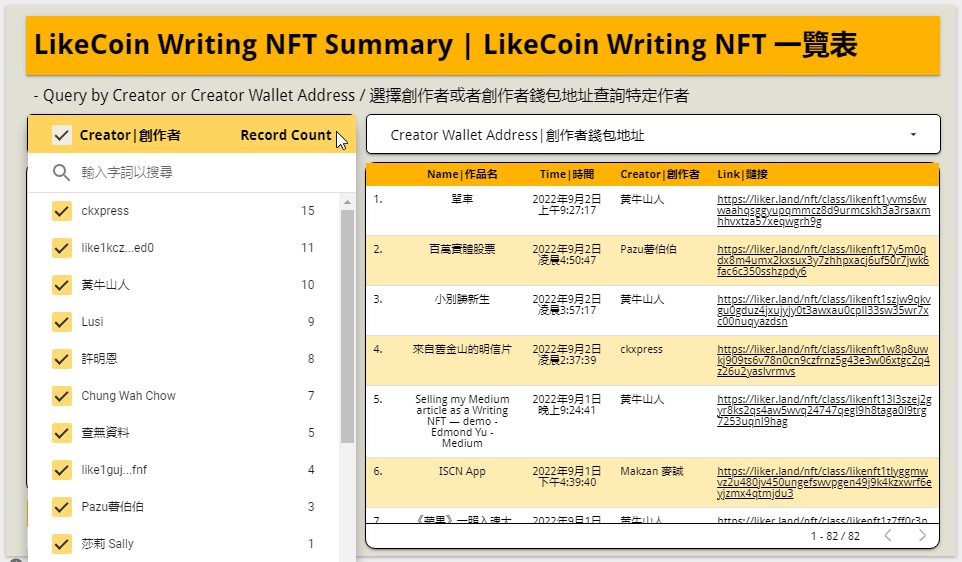Open the liker.land link for ISCN App
This screenshot has width=962, height=562.
pyautogui.click(x=823, y=482)
